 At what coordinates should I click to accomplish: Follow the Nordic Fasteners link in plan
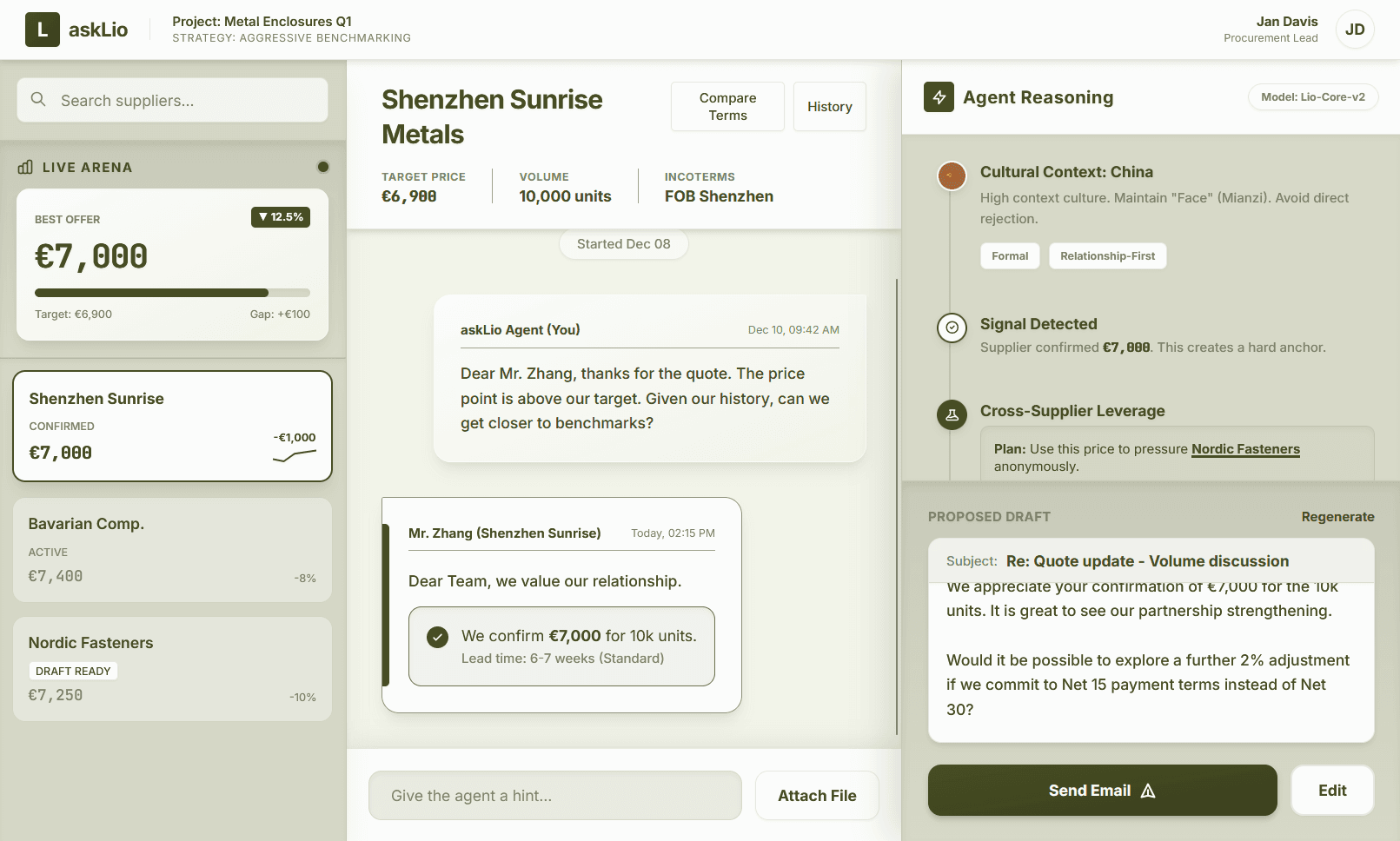(1245, 449)
